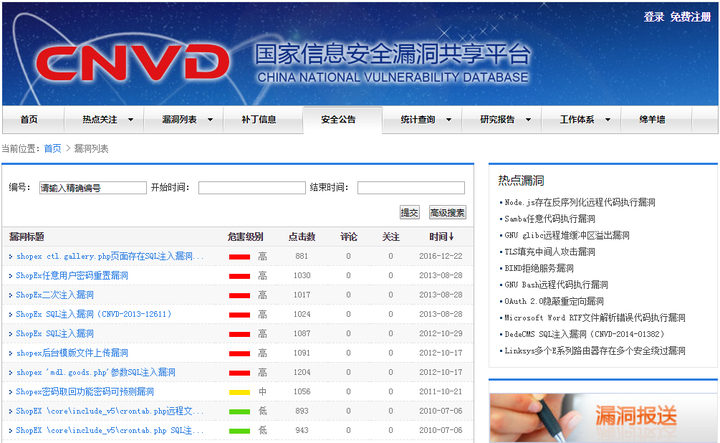720x443 pixels.
Task: Open the 补丁信息 tab
Action: pos(259,120)
